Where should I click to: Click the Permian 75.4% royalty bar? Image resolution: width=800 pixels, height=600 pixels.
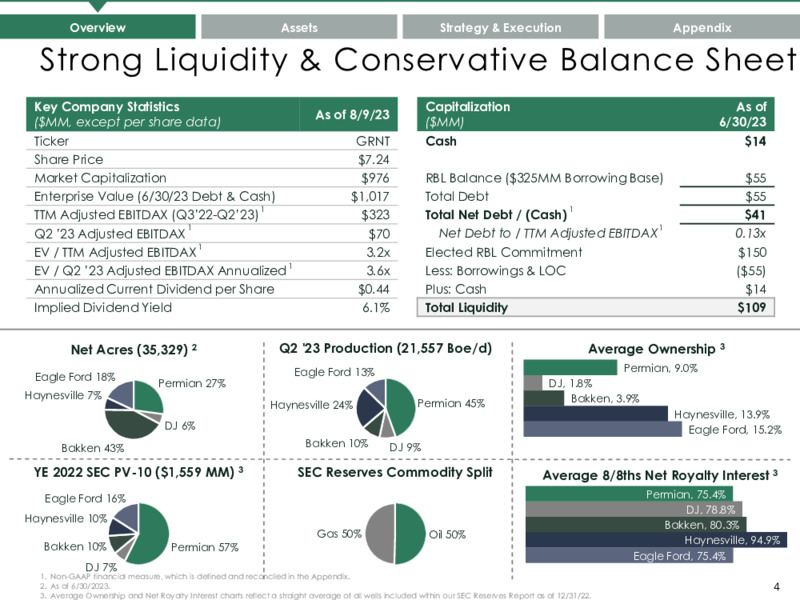point(629,494)
